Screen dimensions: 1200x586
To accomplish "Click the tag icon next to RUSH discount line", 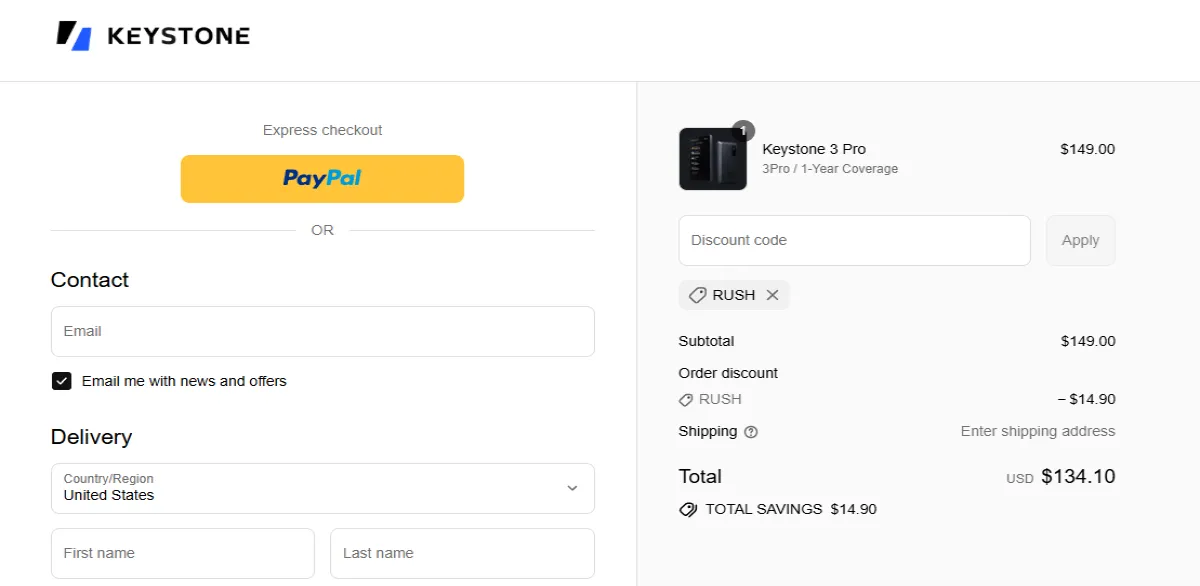I will click(686, 399).
